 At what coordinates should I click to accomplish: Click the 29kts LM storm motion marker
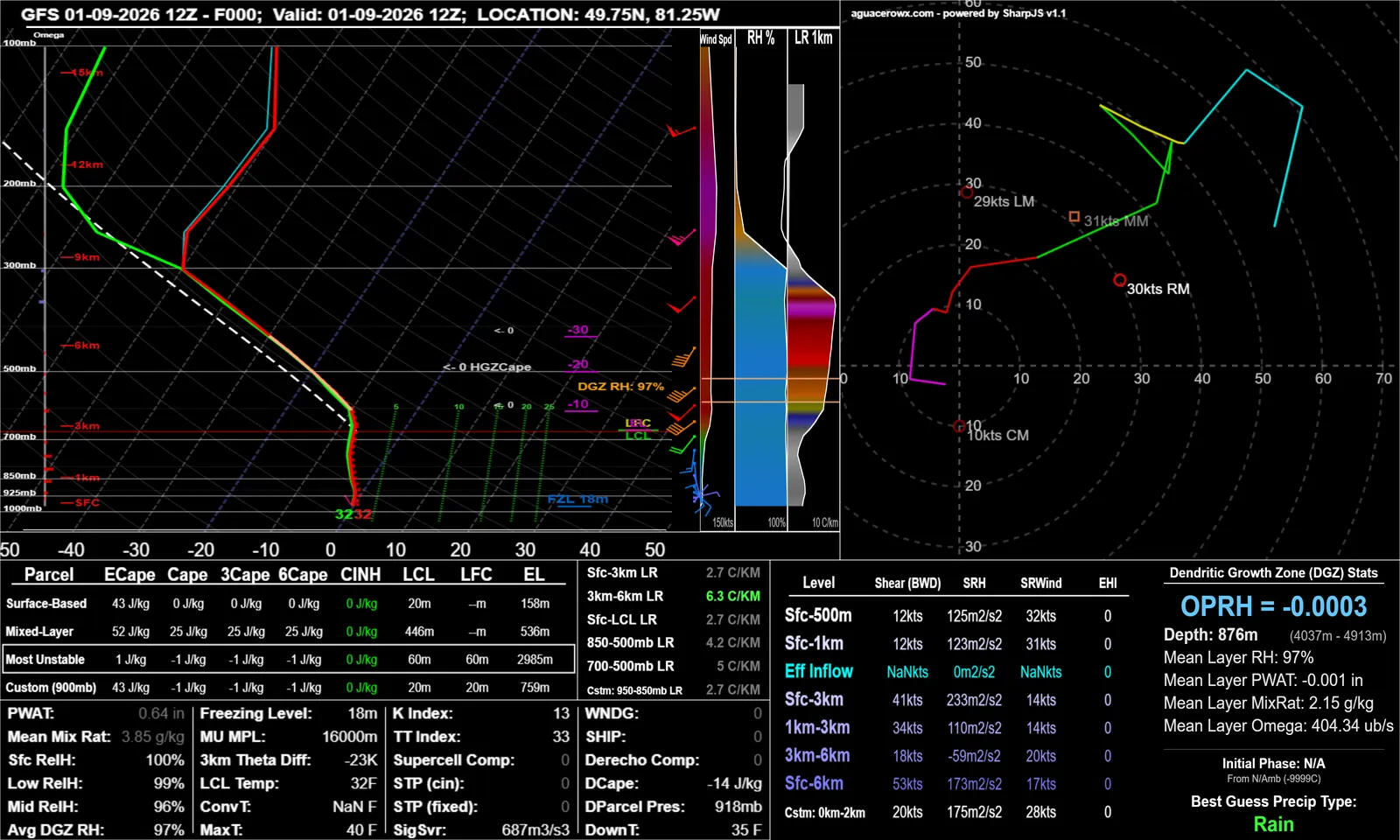coord(967,192)
